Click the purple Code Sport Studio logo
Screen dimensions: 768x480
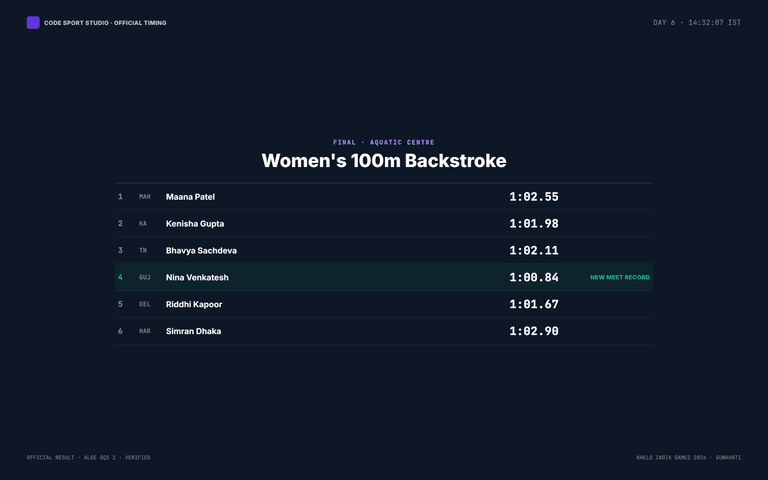(x=33, y=23)
